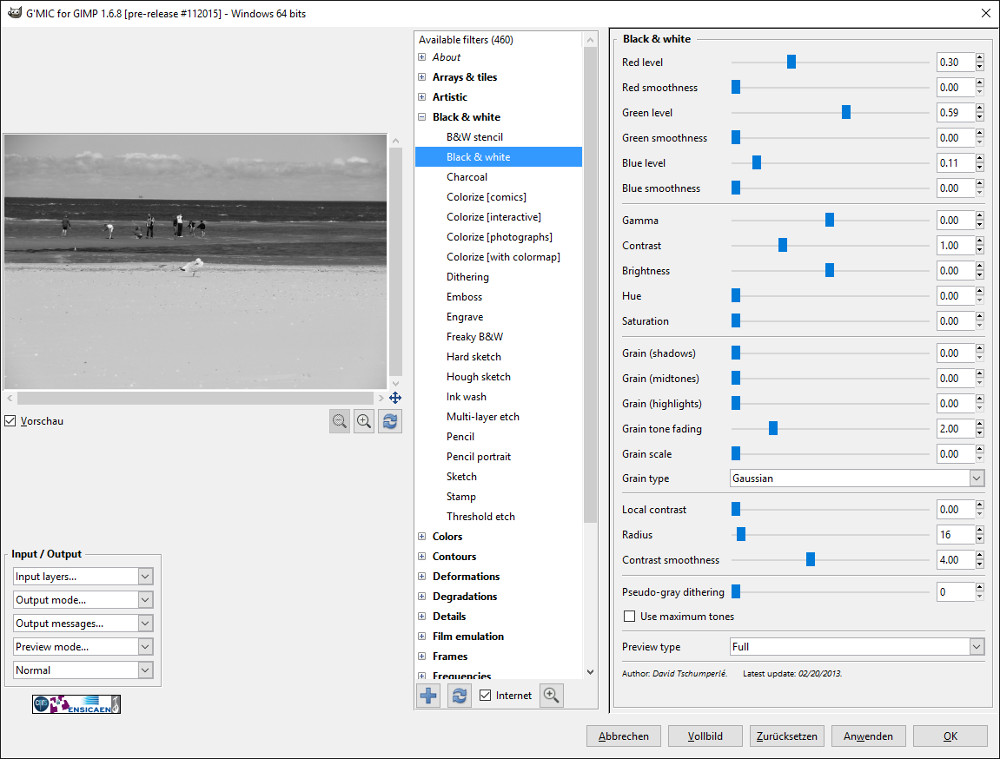Refresh the preview with the update icon

pos(390,422)
